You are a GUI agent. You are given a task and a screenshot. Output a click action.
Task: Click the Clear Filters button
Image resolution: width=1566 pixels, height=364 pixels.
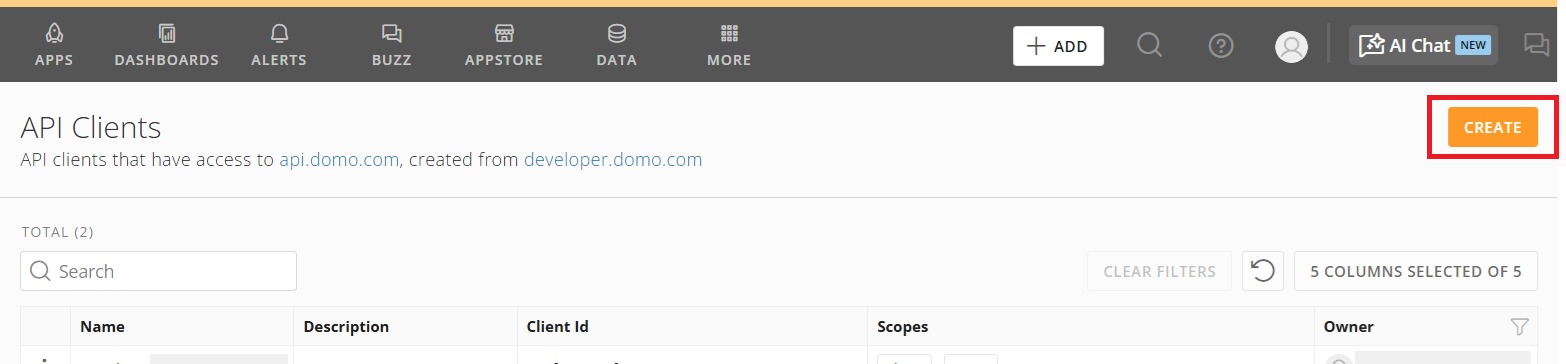coord(1160,271)
